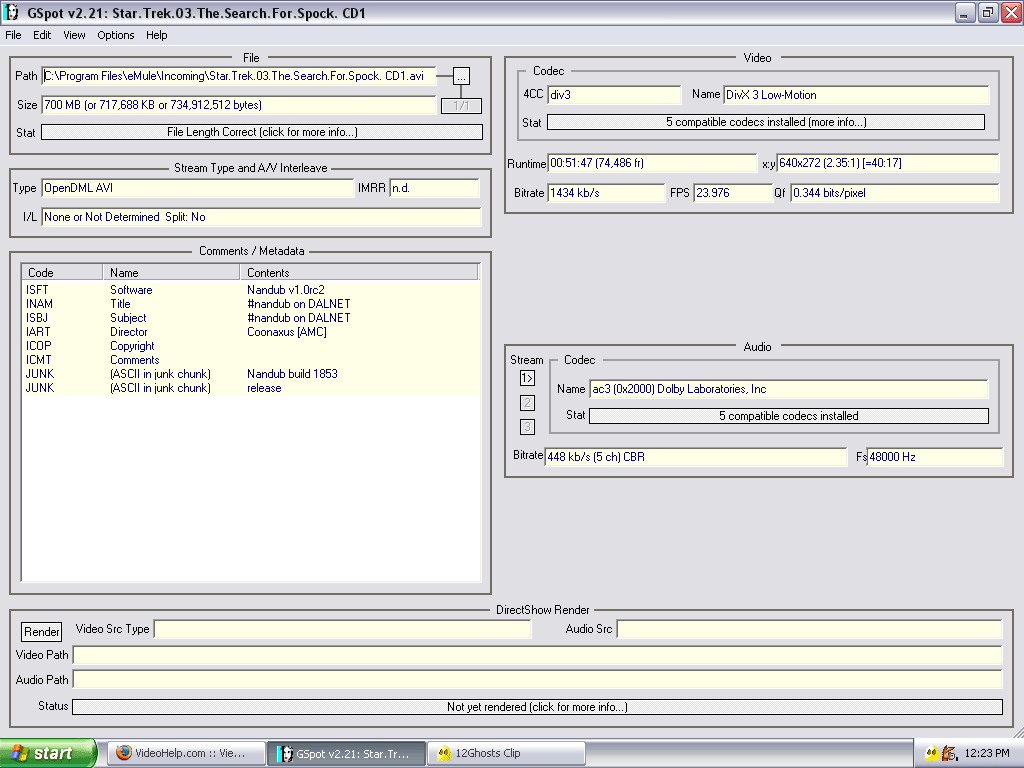Open the File menu
Screen dimensions: 1024x768
coord(13,35)
